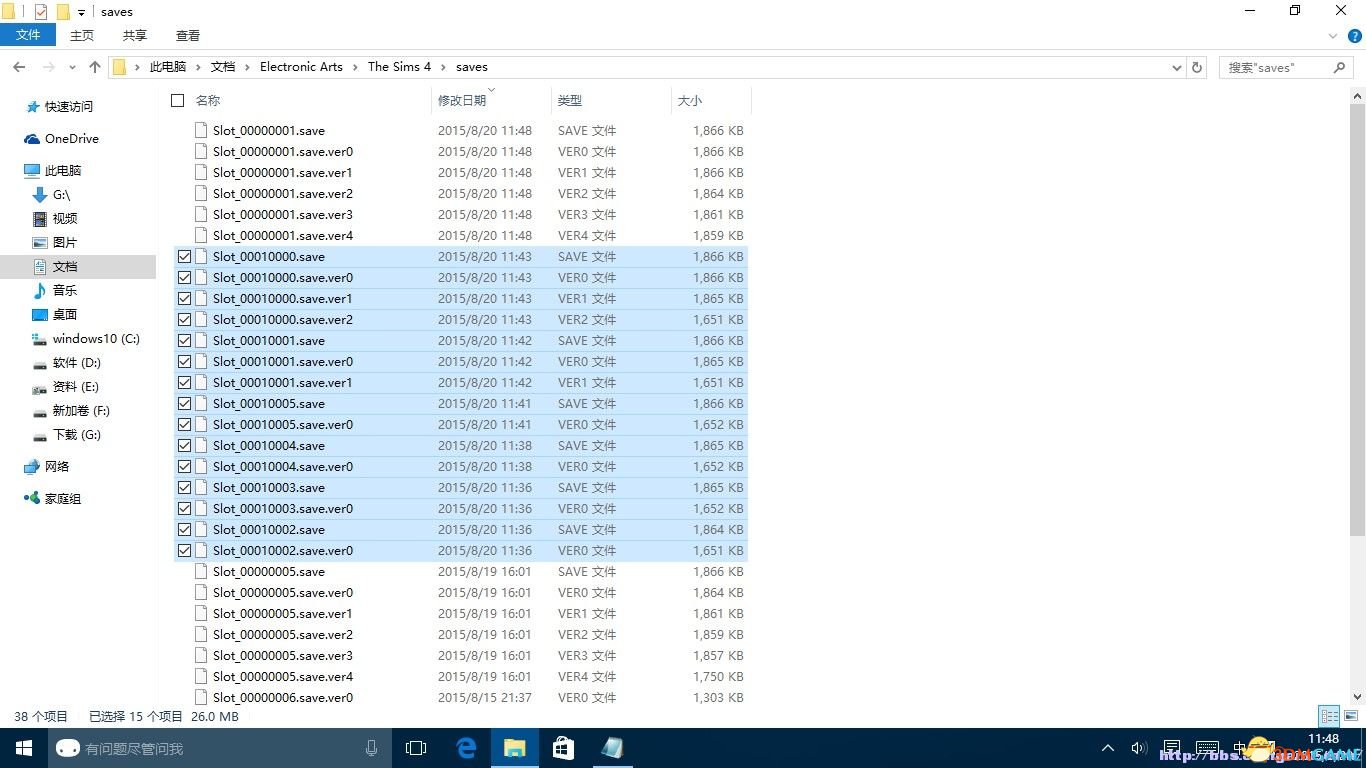This screenshot has height=768, width=1366.
Task: Refresh the saves folder view
Action: pos(1197,67)
